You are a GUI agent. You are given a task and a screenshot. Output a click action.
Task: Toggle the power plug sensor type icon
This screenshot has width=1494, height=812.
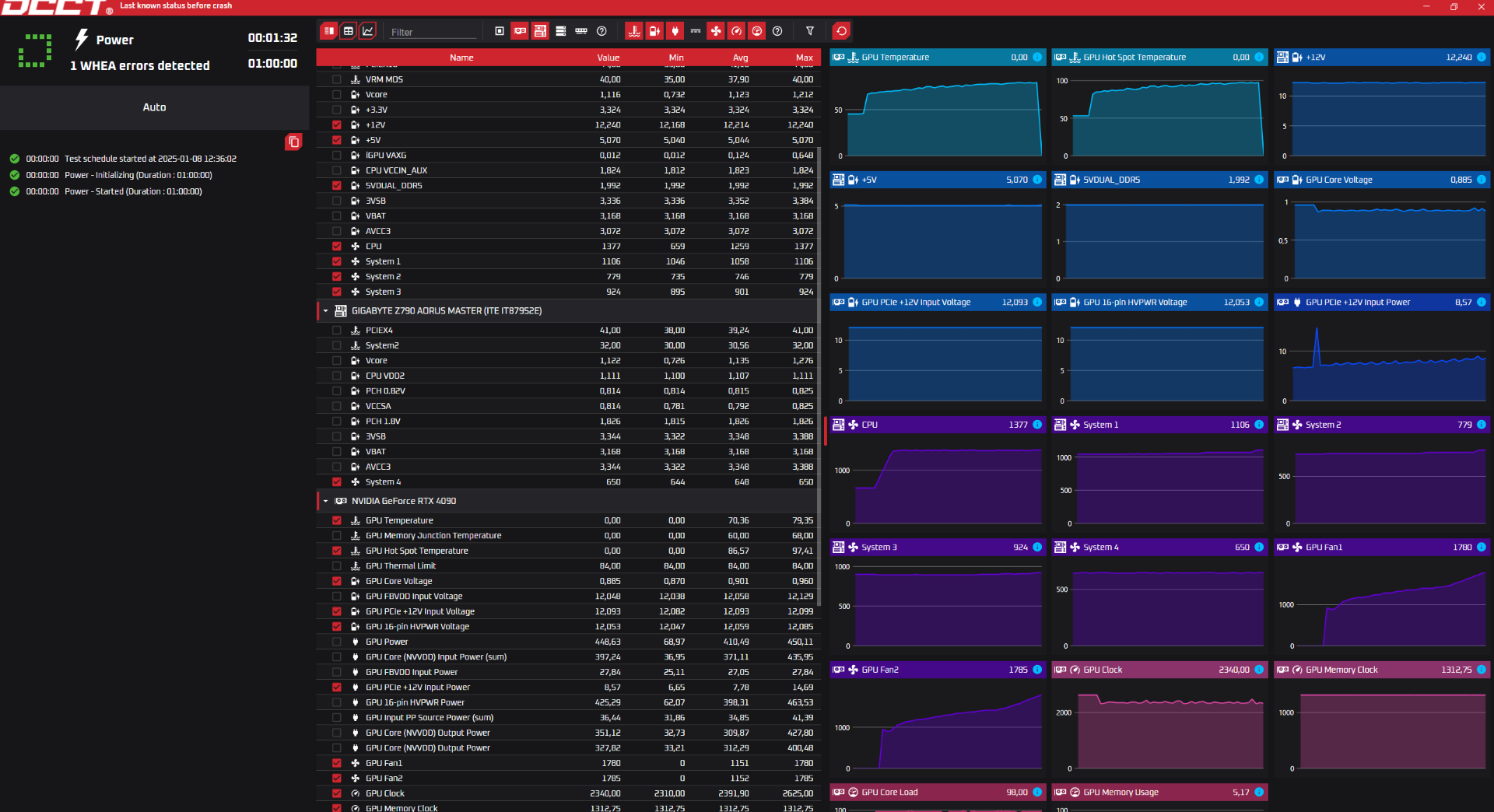pyautogui.click(x=675, y=31)
